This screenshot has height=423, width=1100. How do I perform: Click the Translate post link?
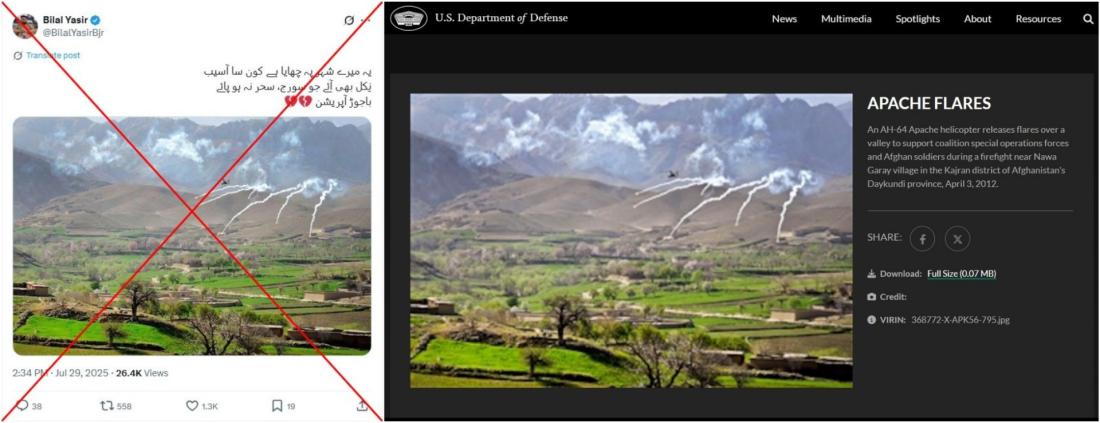[x=53, y=55]
